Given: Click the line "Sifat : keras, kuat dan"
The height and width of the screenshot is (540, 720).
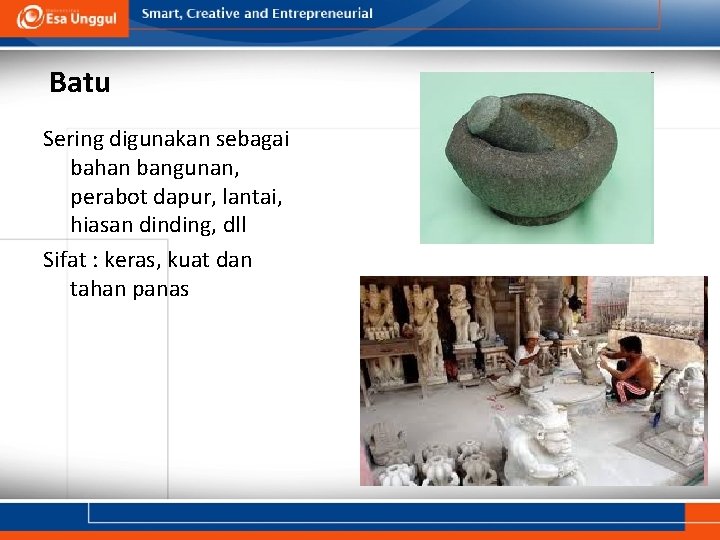Looking at the screenshot, I should (147, 260).
